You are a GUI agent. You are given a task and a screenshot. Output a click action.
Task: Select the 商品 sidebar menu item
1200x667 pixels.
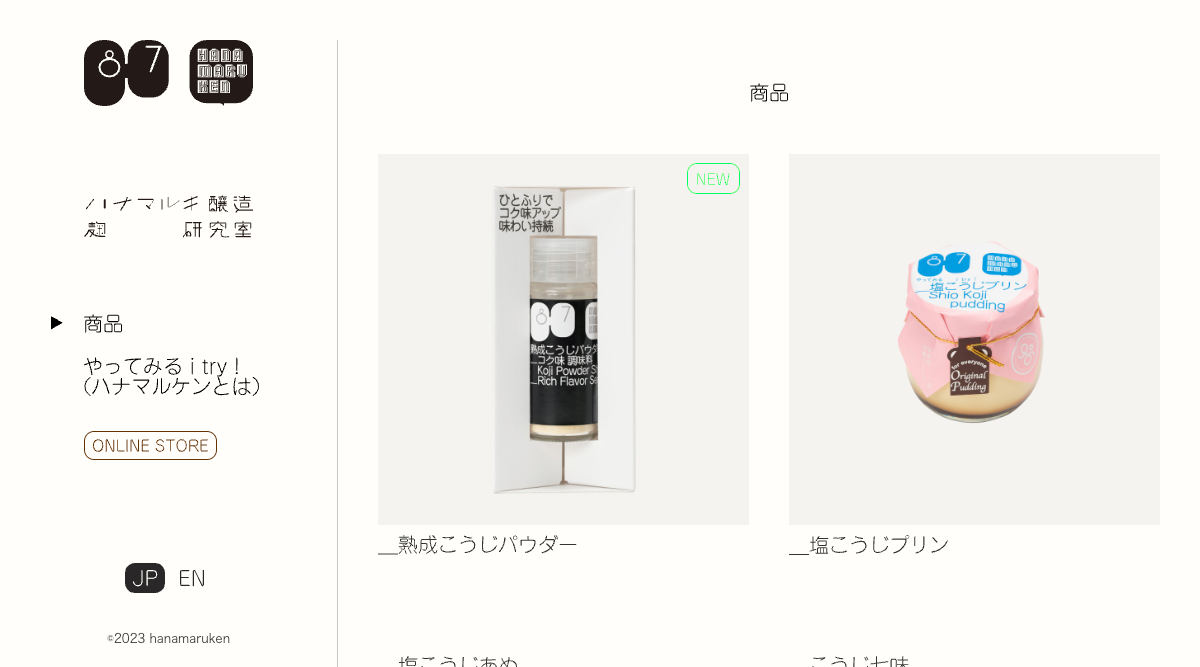(x=103, y=324)
